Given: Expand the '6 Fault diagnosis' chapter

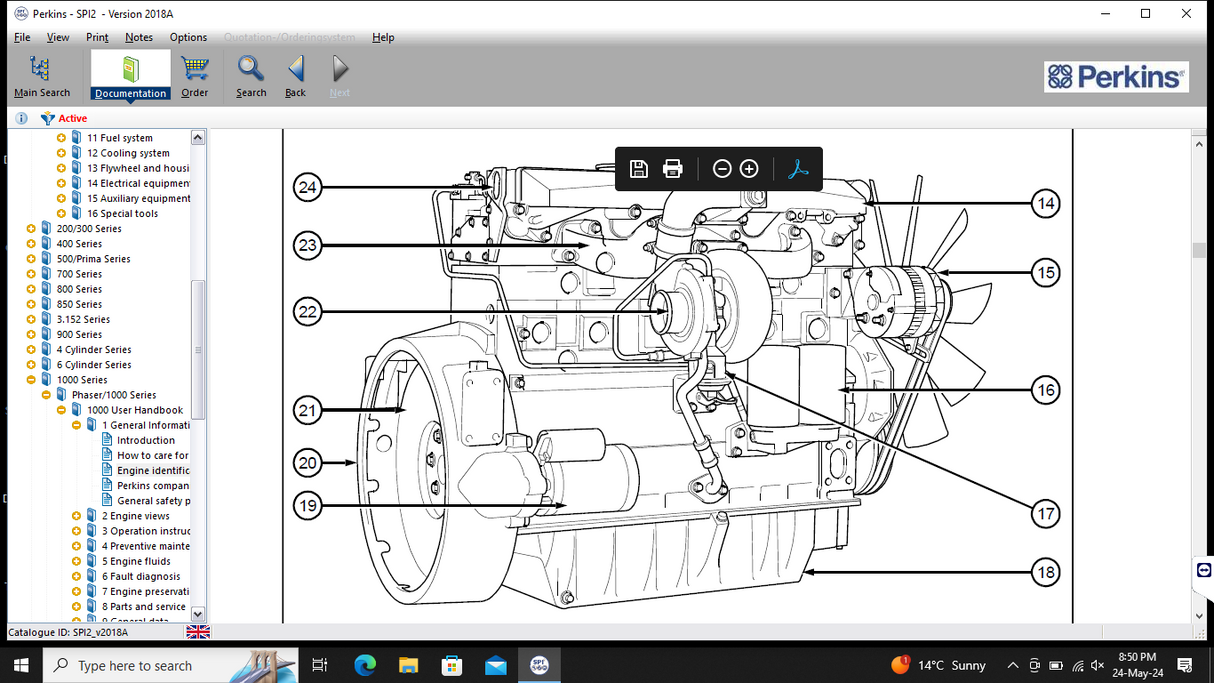Looking at the screenshot, I should click(76, 575).
